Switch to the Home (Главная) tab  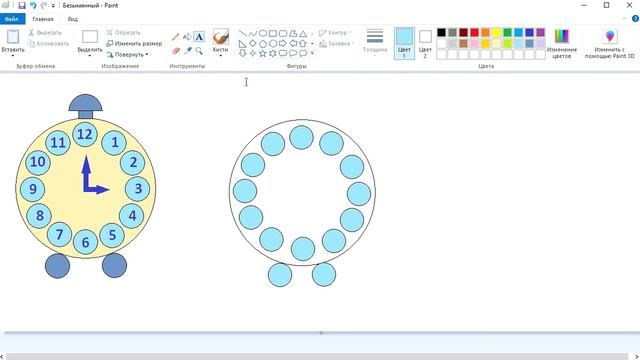pos(43,19)
